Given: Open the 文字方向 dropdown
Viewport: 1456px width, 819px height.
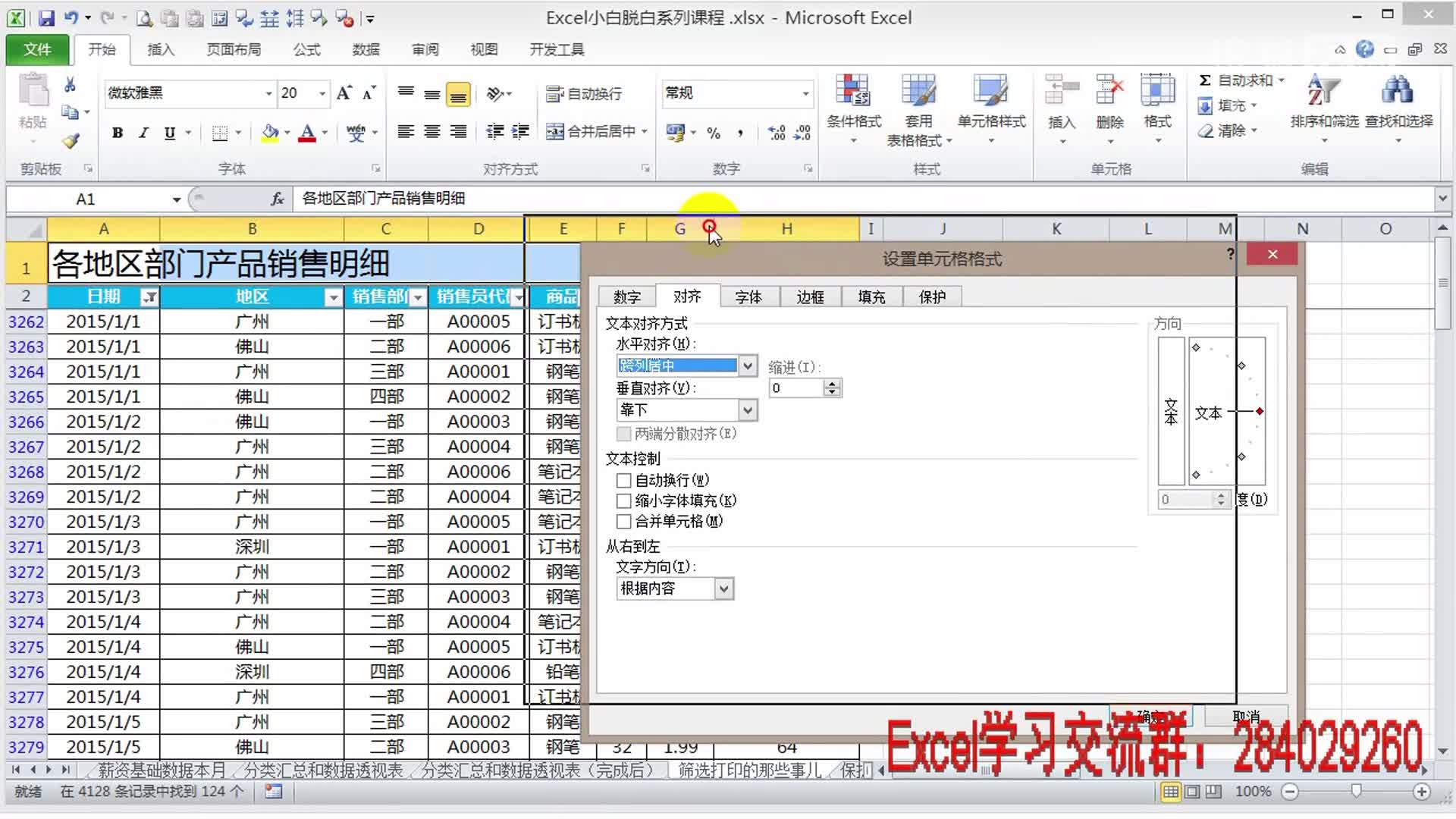Looking at the screenshot, I should click(x=723, y=588).
